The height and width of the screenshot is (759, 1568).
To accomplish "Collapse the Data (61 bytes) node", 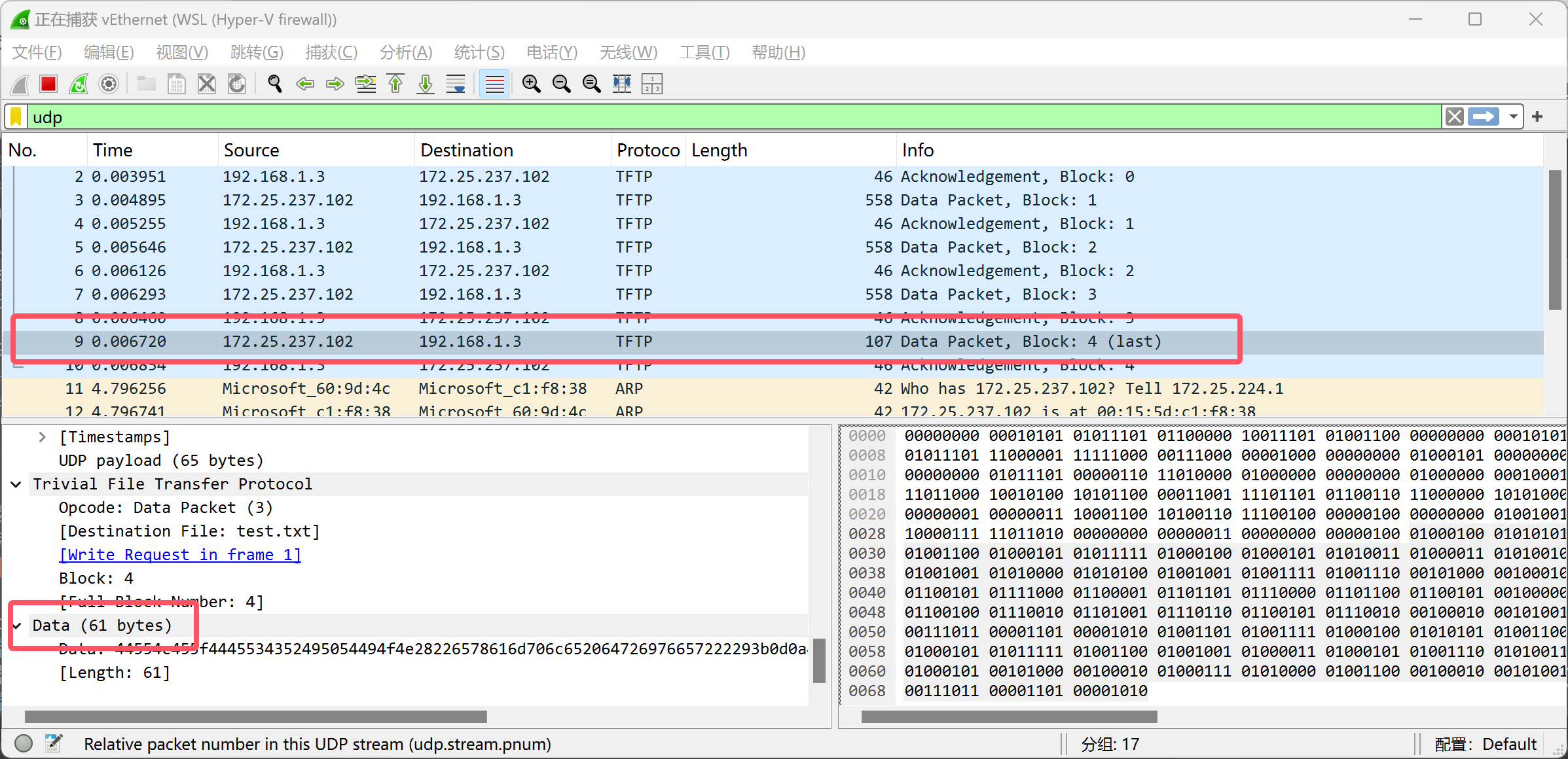I will click(16, 626).
